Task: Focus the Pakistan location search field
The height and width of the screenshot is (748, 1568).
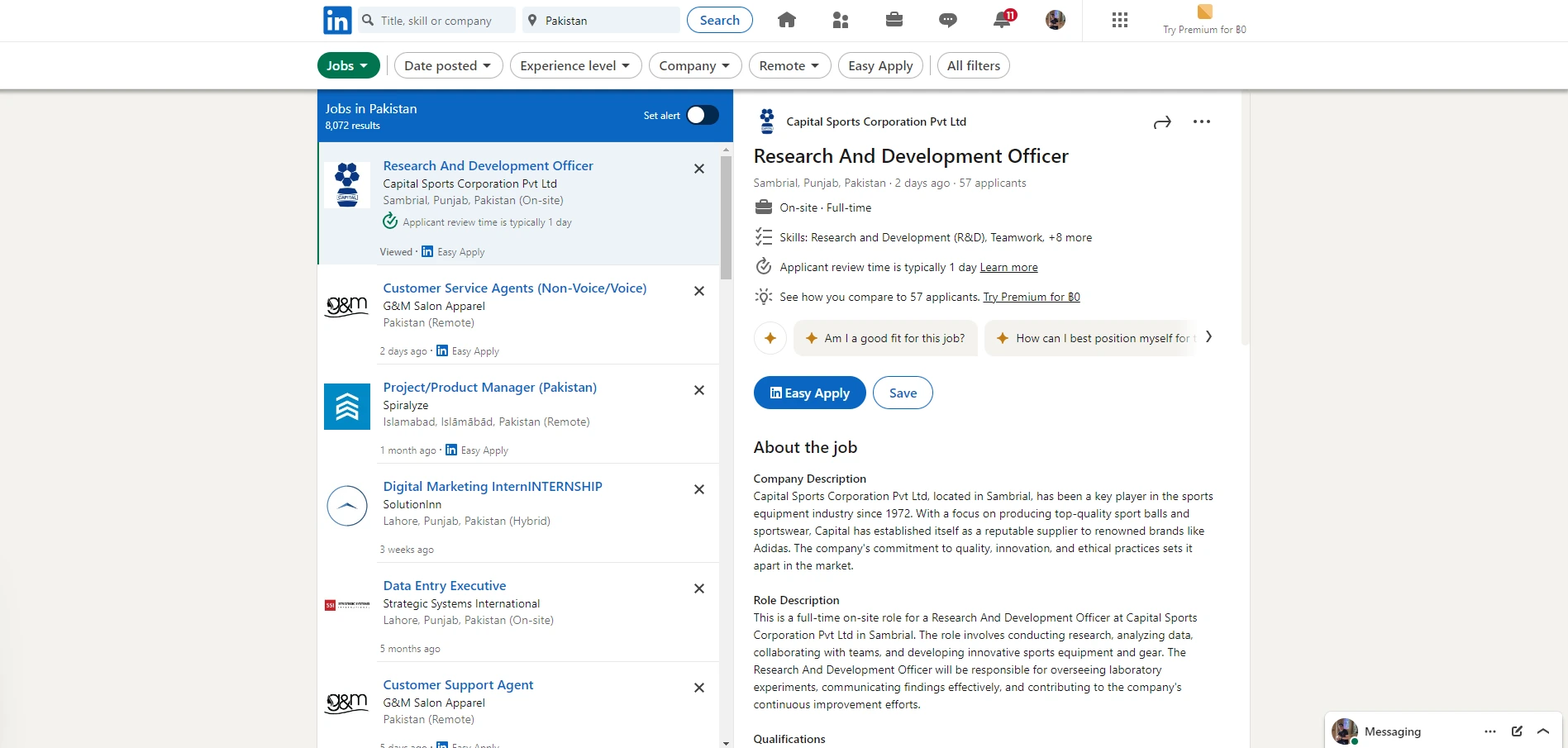Action: (601, 20)
